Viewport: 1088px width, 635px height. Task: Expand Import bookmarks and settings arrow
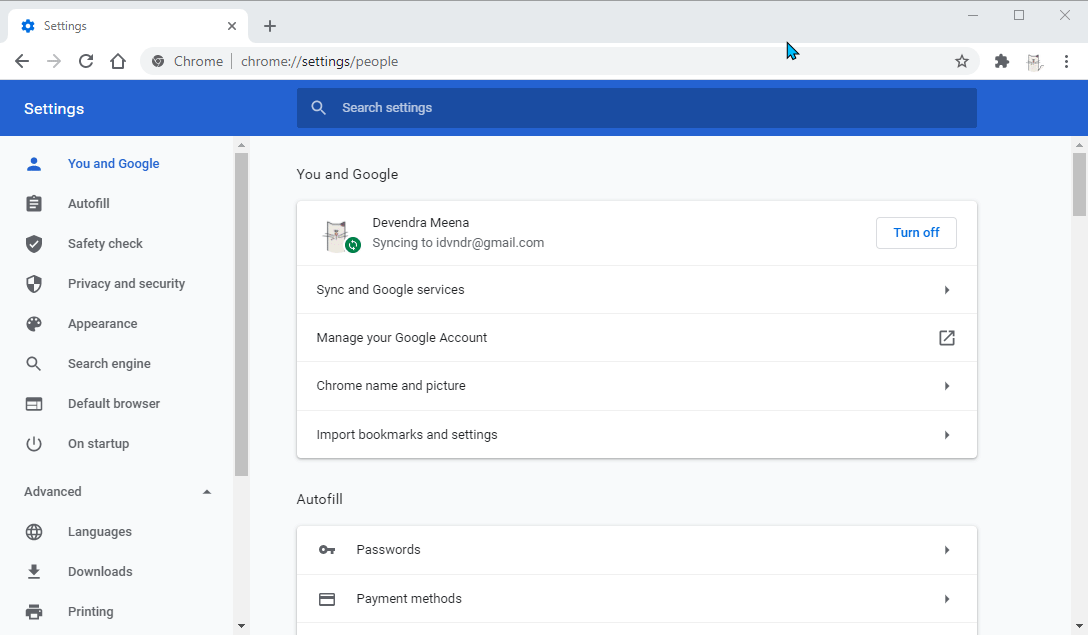click(946, 435)
